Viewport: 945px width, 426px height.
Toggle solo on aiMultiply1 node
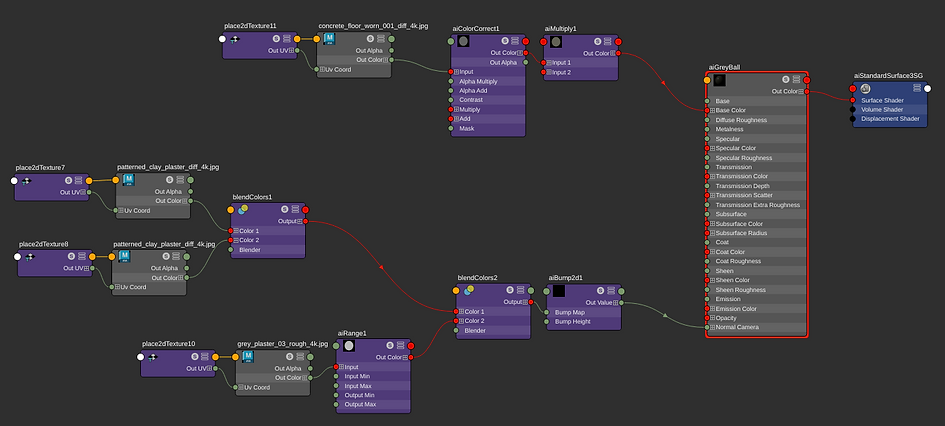597,41
